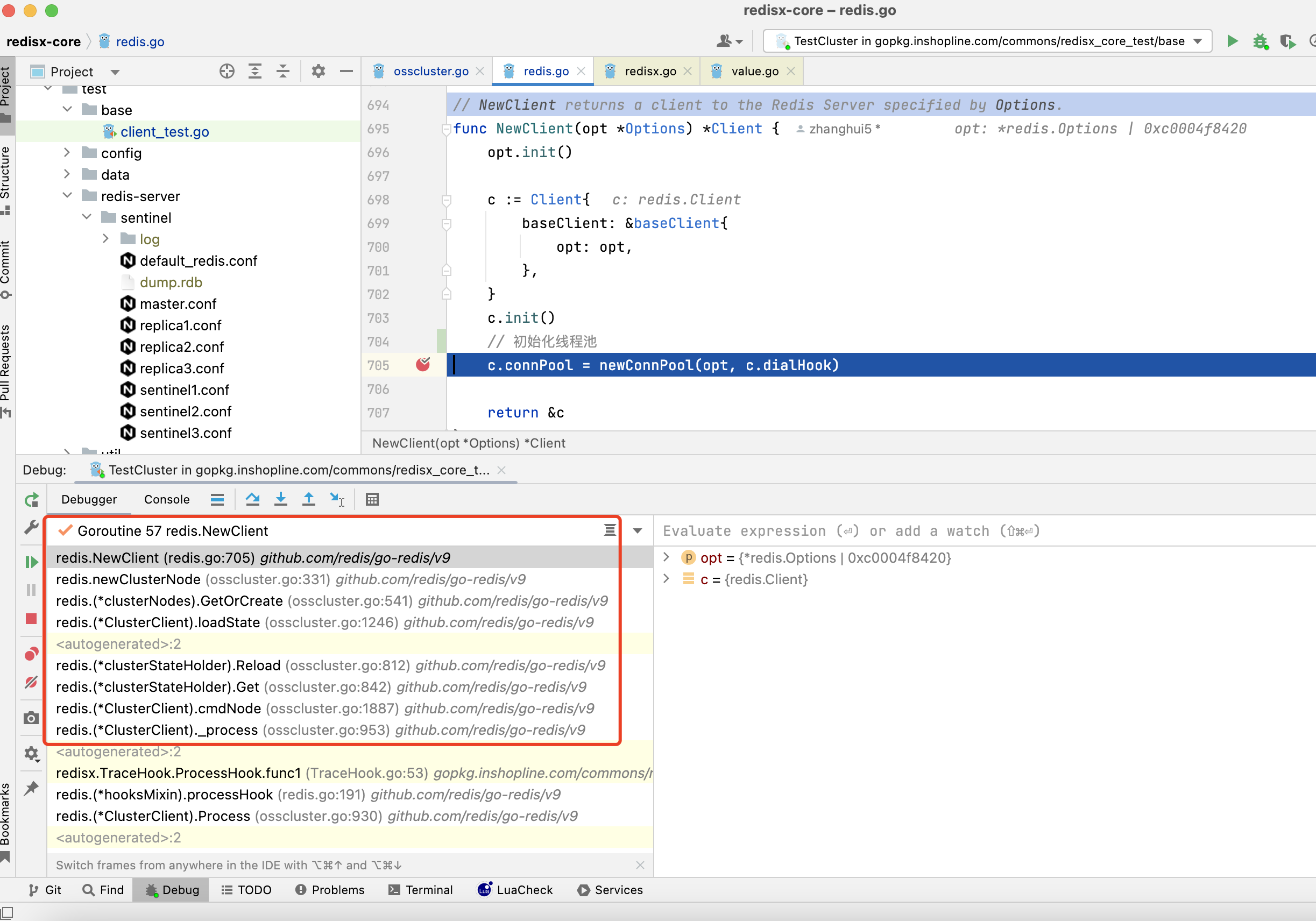Expand the log folder
The image size is (1316, 921).
tap(105, 238)
